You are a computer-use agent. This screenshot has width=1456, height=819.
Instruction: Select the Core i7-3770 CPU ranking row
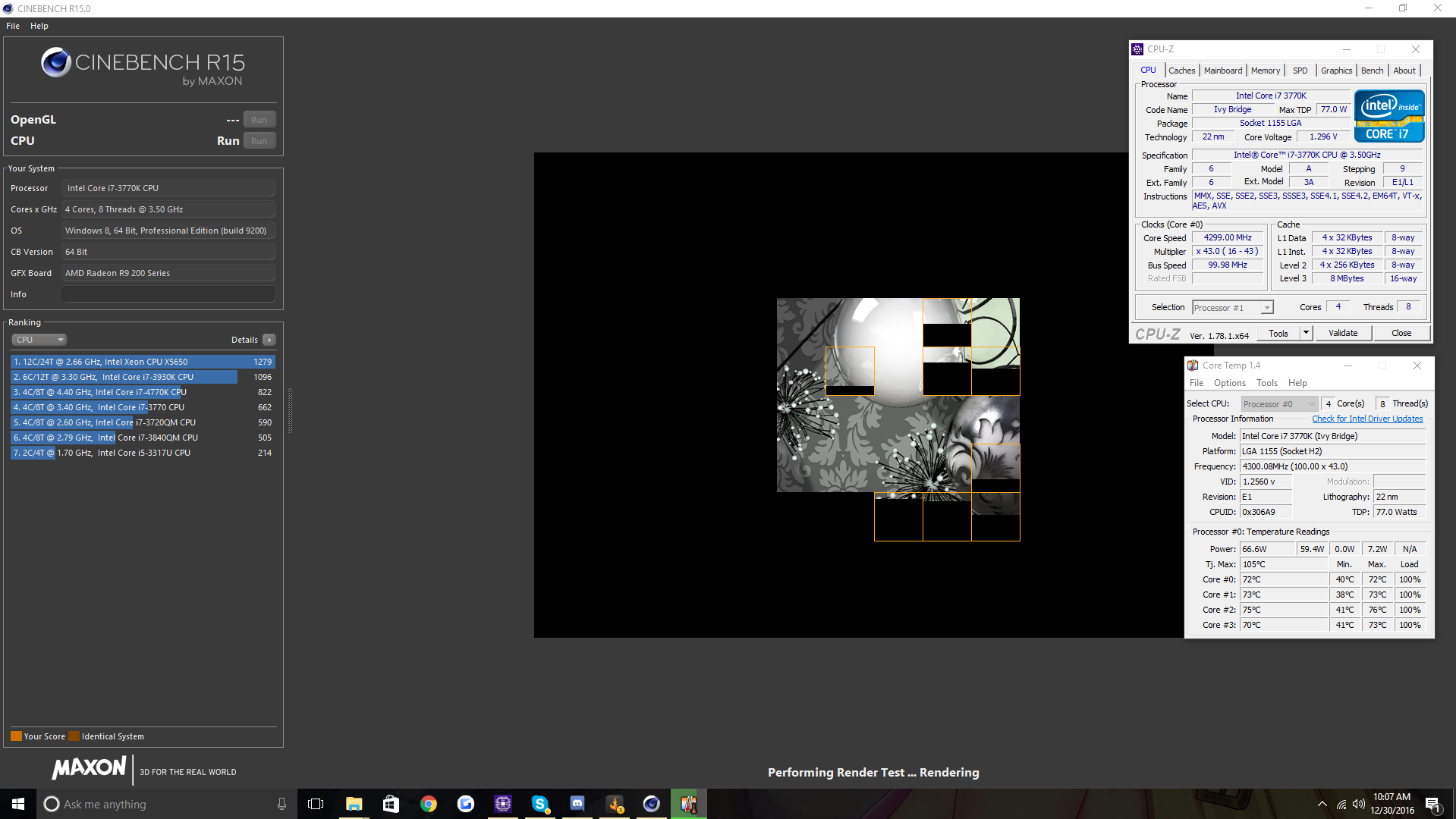point(143,407)
